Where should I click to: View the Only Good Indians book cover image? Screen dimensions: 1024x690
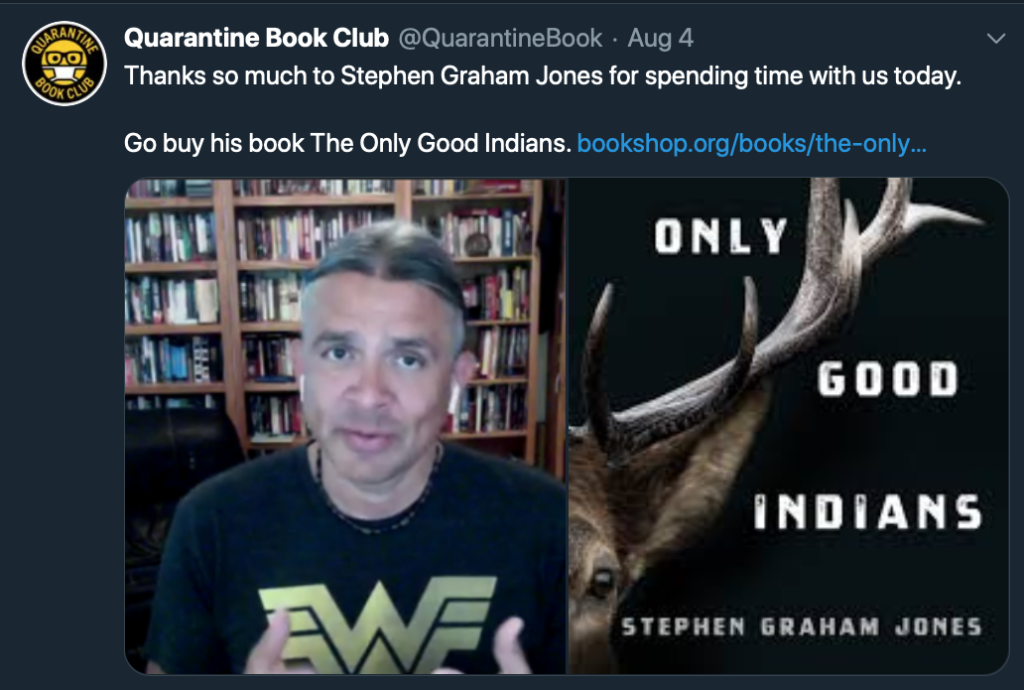(789, 426)
